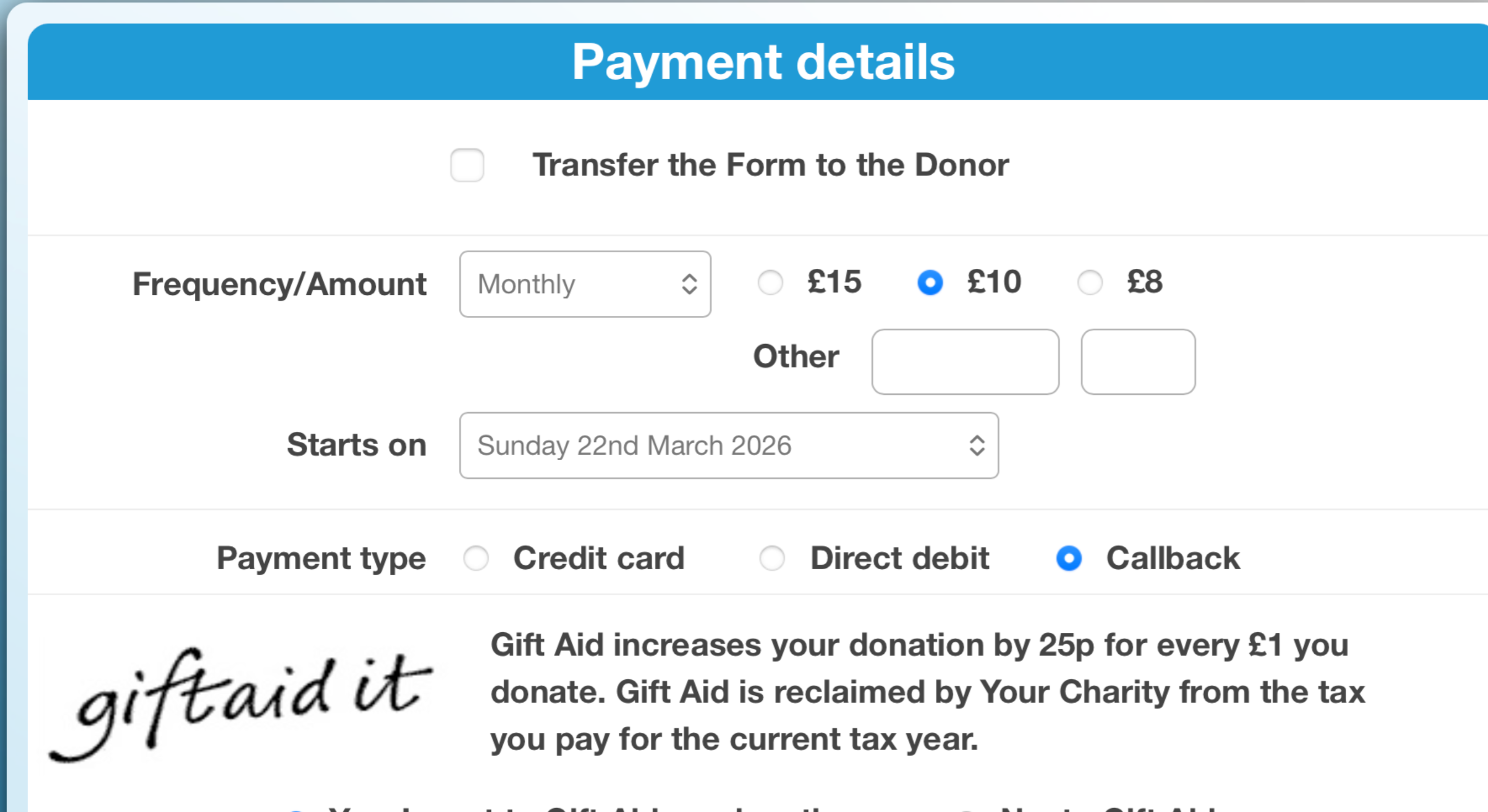The image size is (1488, 812).
Task: Select the £15 donation amount
Action: tap(770, 283)
